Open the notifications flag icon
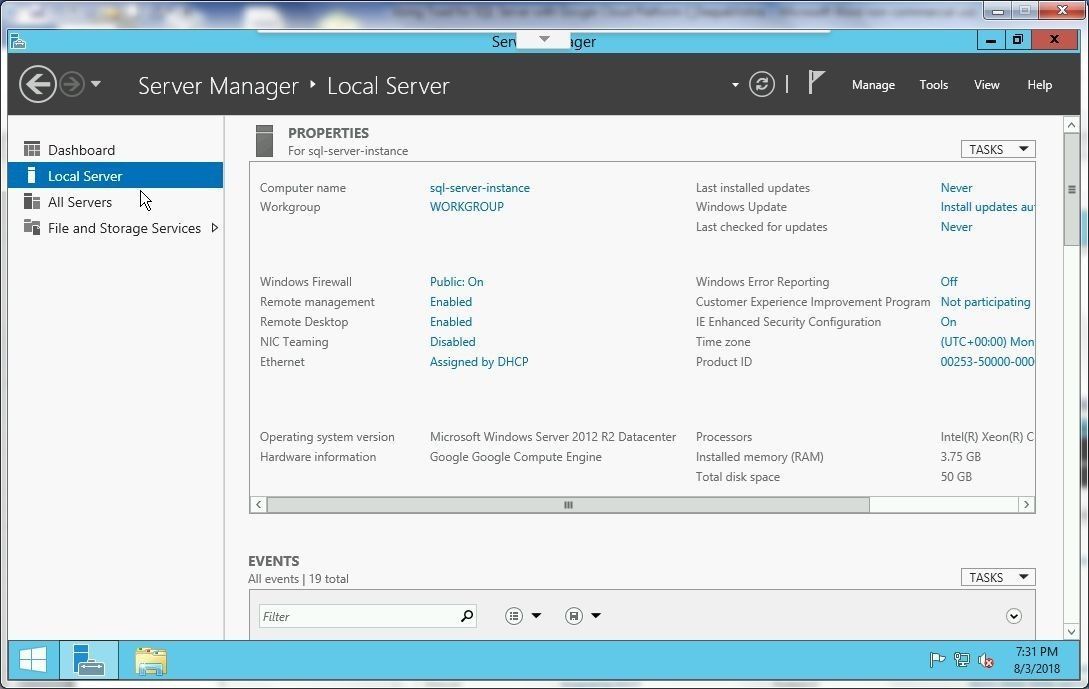The image size is (1089, 689). point(816,83)
